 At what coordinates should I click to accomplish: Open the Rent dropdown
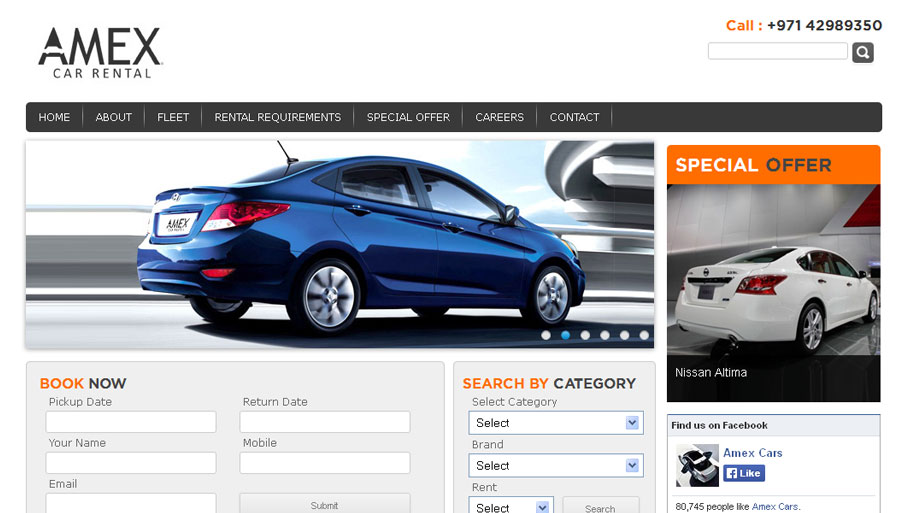pos(511,505)
